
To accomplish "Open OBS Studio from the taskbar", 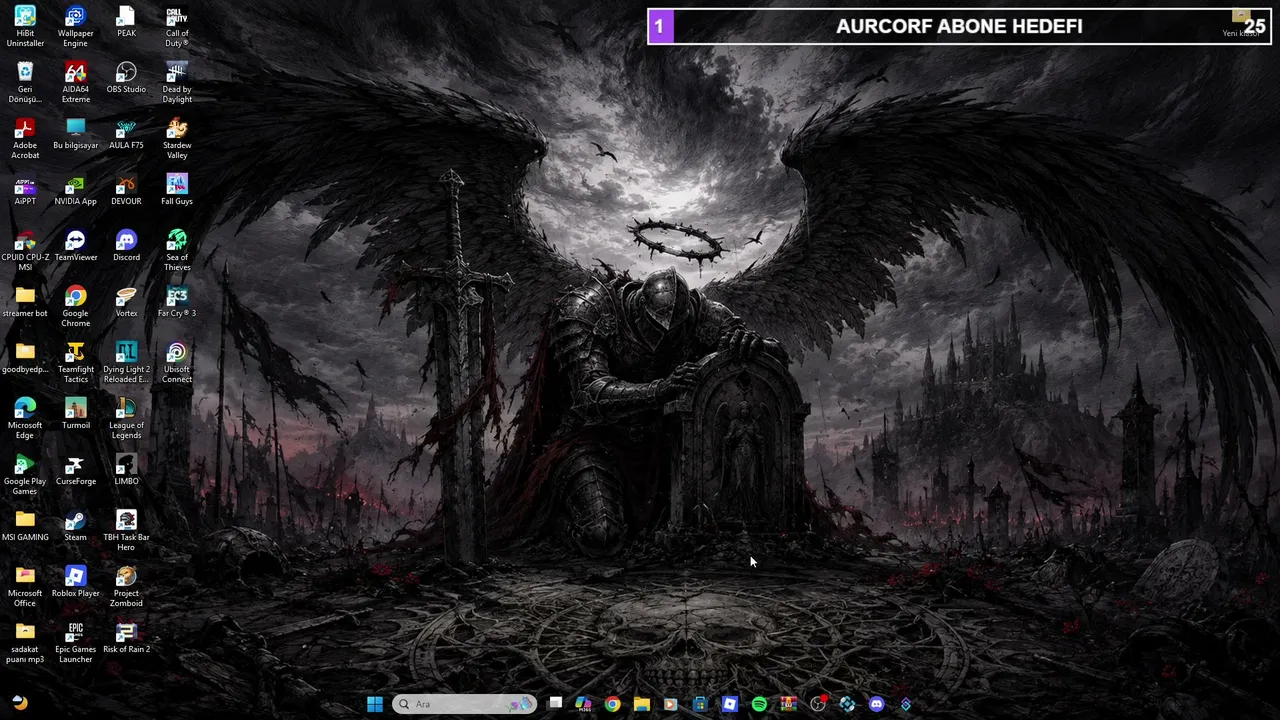I will tap(818, 704).
